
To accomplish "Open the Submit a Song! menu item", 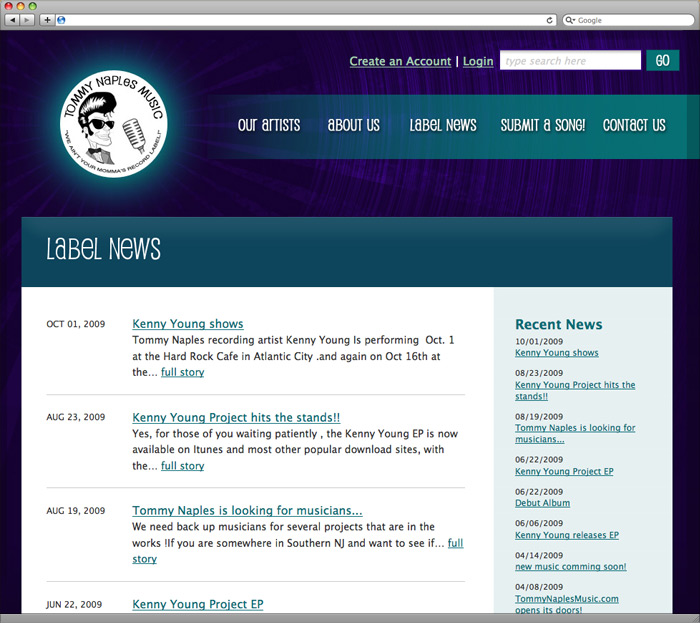I will point(542,125).
